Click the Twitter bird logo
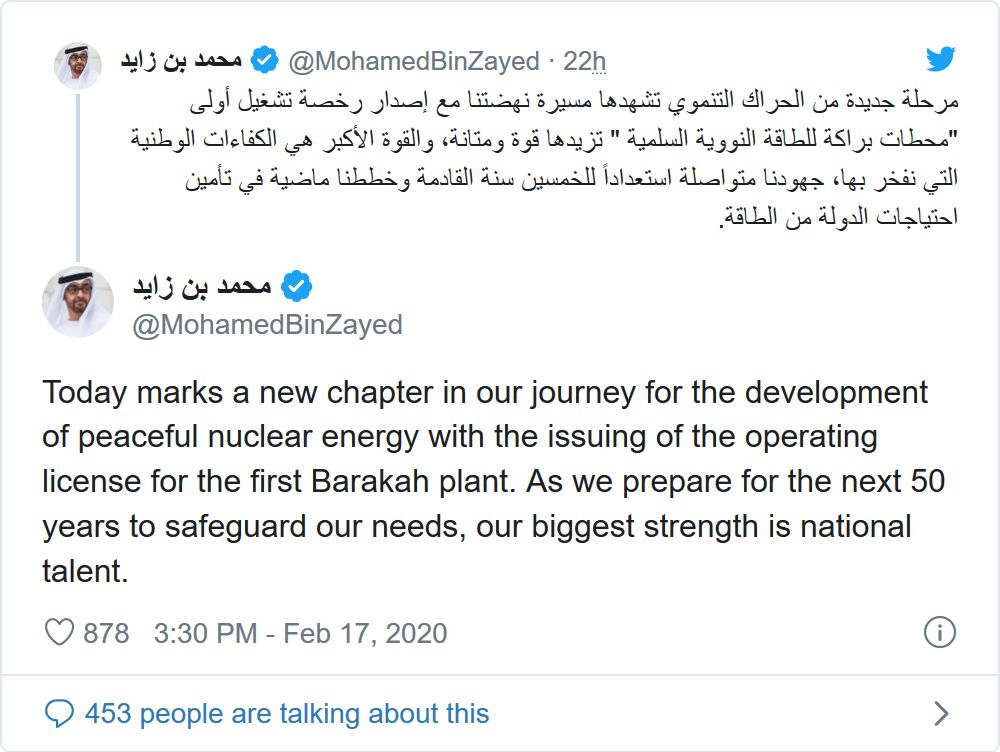1000x752 pixels. (940, 60)
